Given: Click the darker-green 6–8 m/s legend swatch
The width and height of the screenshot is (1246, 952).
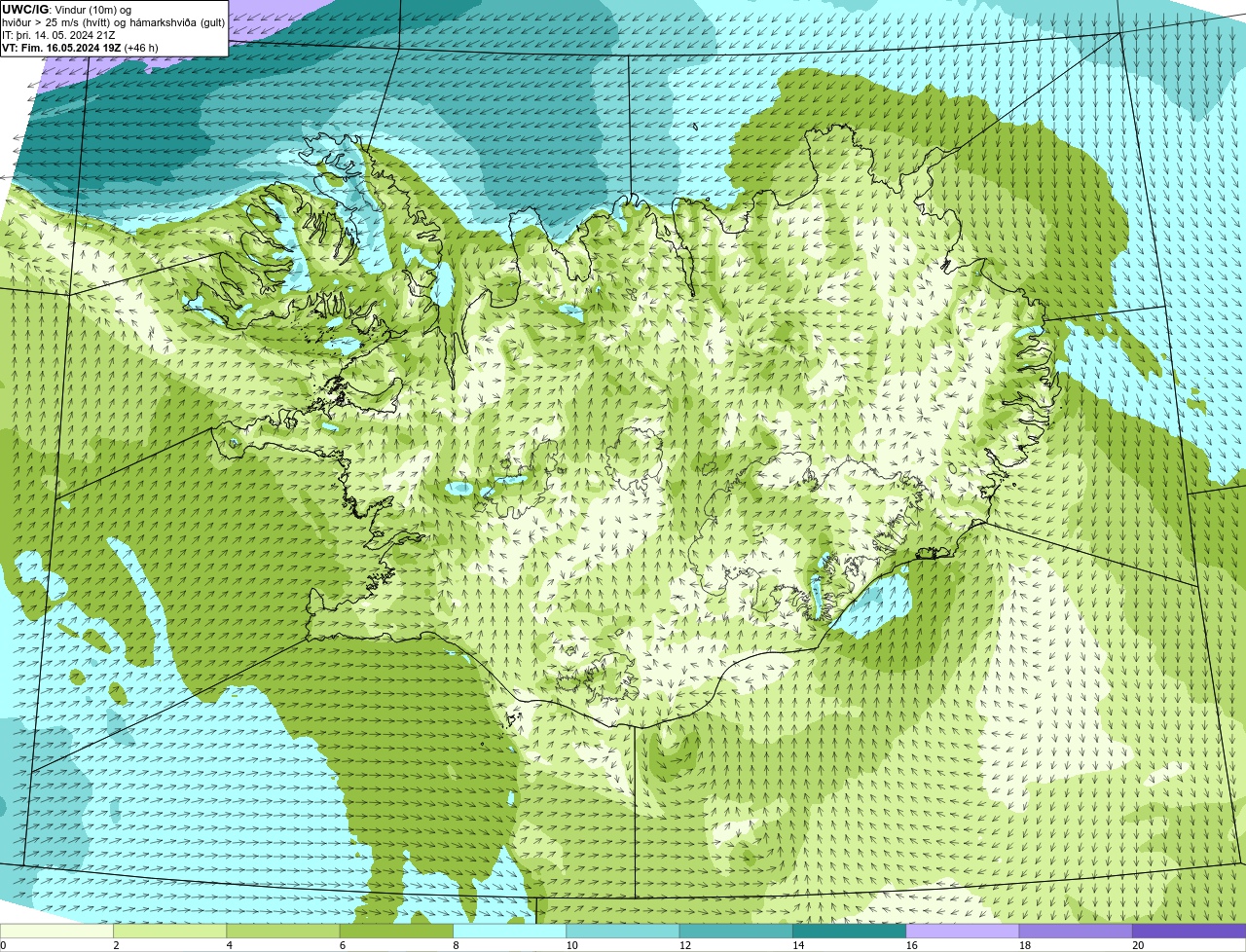Looking at the screenshot, I should pos(396,931).
